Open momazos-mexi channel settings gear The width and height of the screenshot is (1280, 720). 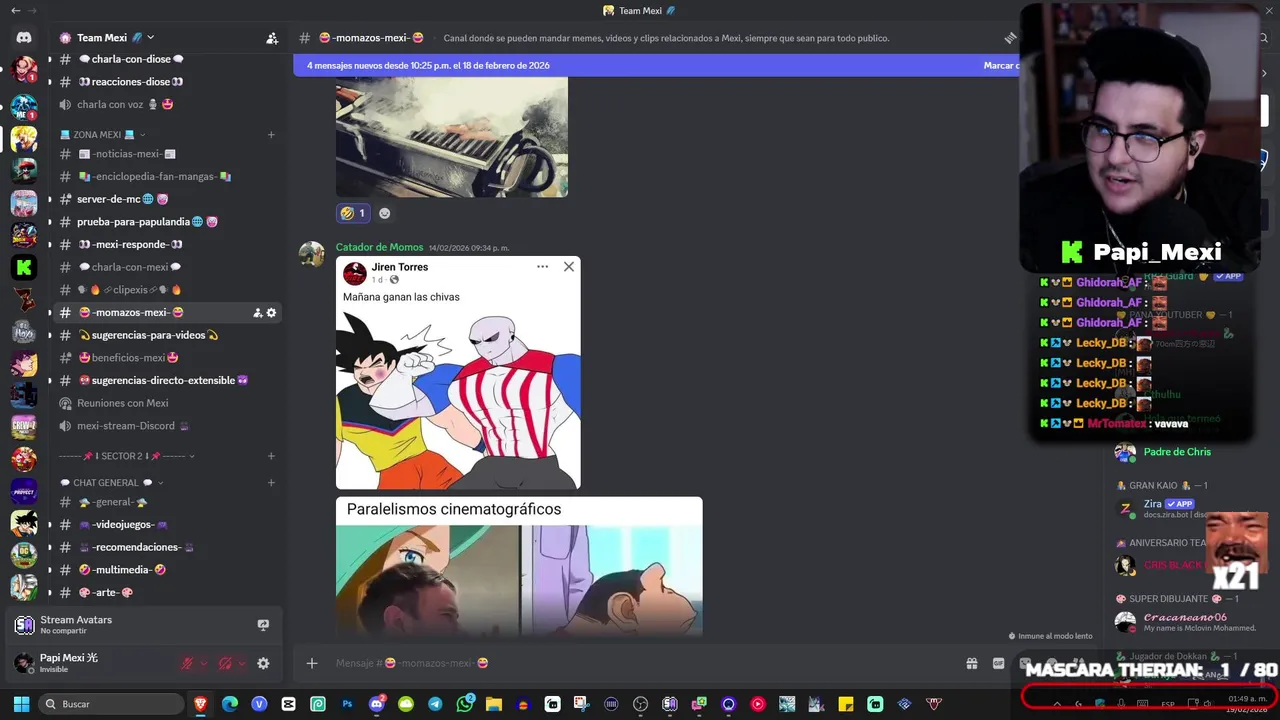pos(271,313)
